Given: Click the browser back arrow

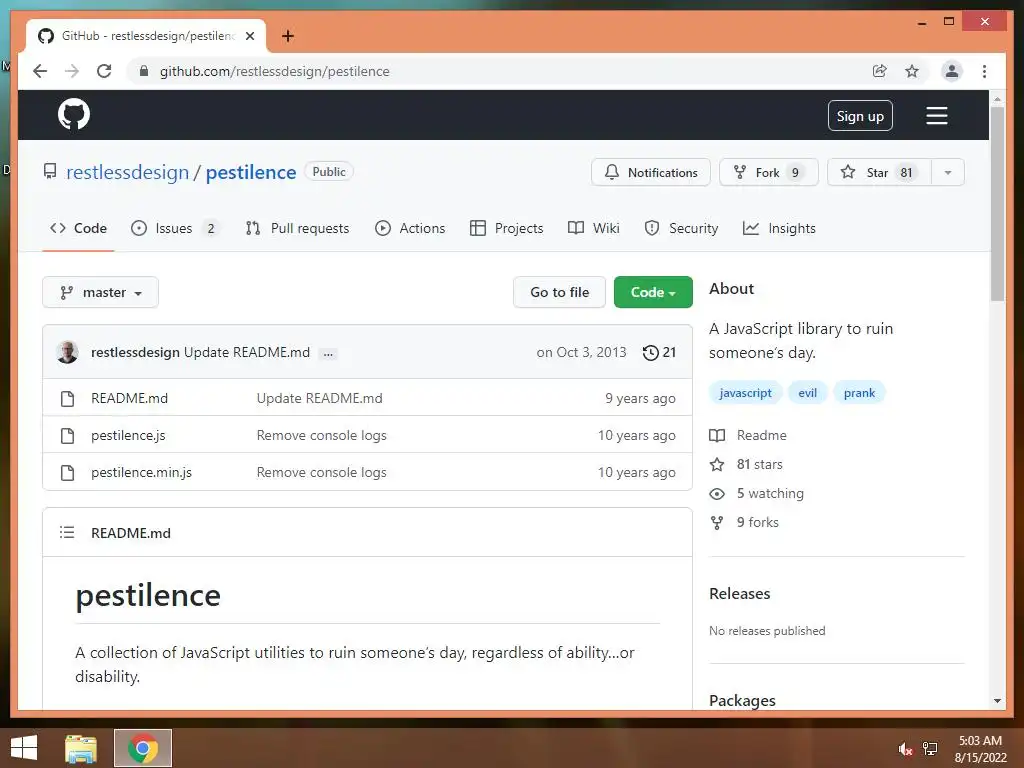Looking at the screenshot, I should tap(40, 71).
